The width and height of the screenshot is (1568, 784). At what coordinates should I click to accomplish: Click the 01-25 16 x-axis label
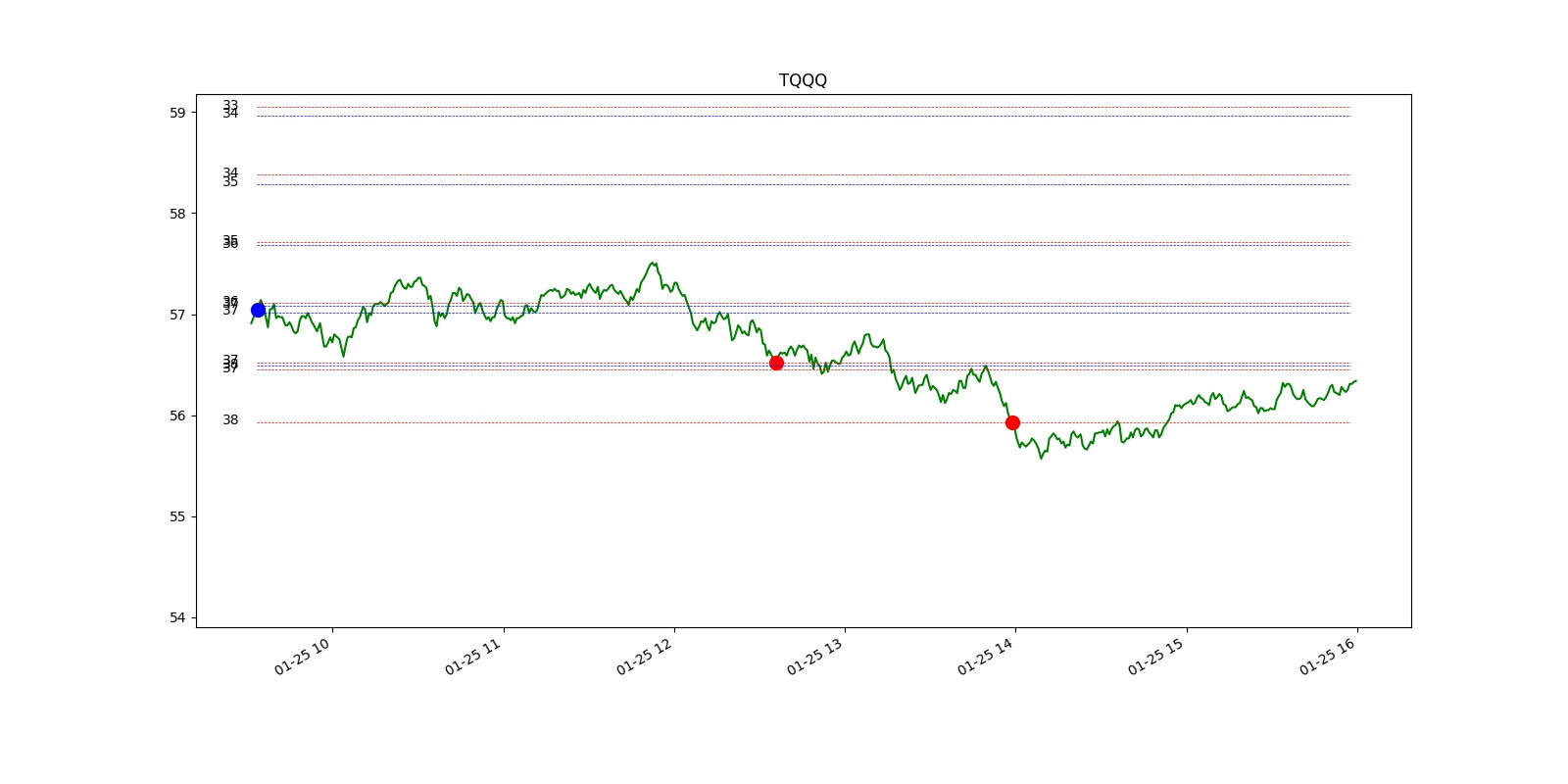pos(1328,656)
